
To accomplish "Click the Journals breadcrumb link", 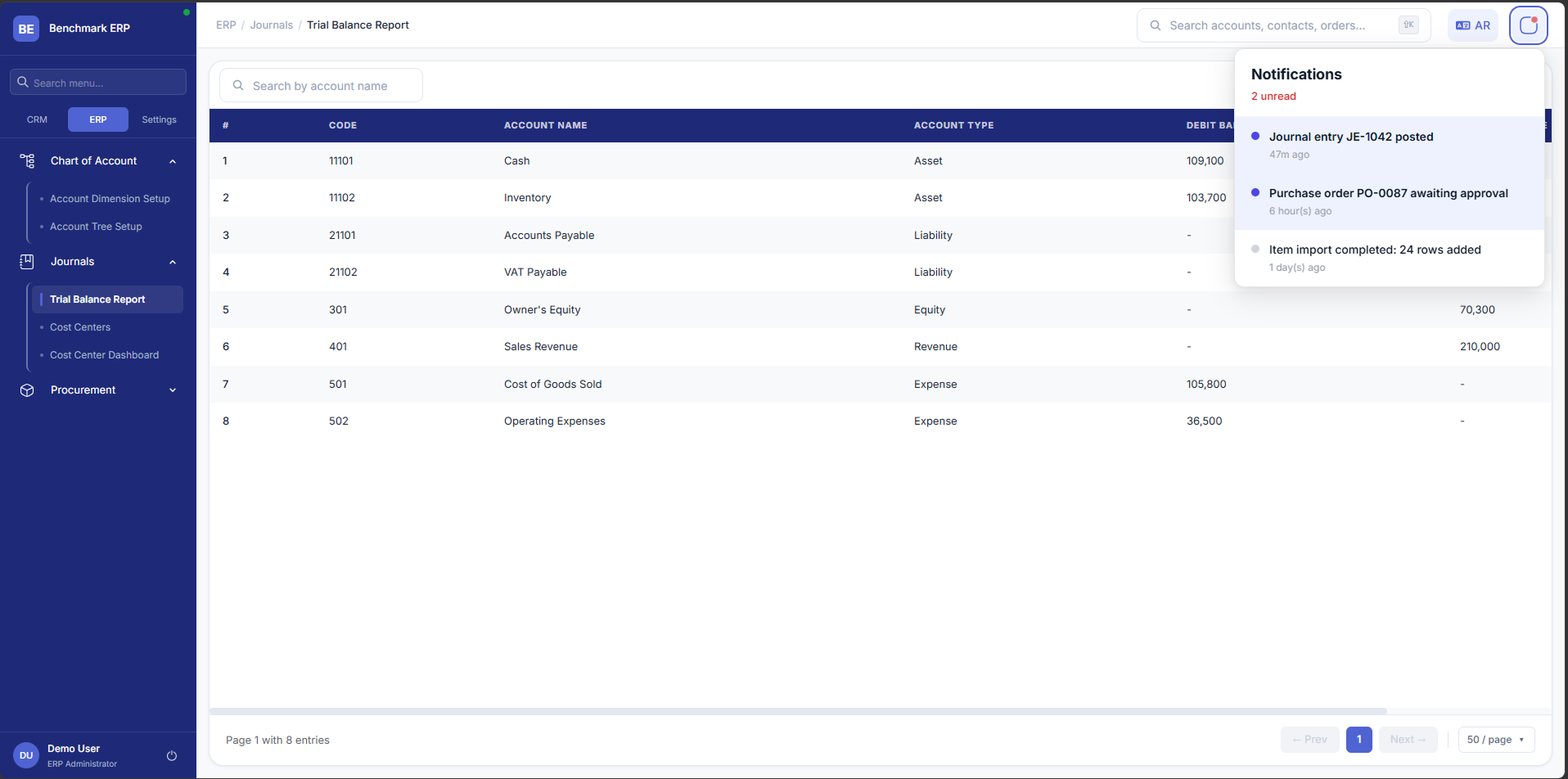I will 271,25.
